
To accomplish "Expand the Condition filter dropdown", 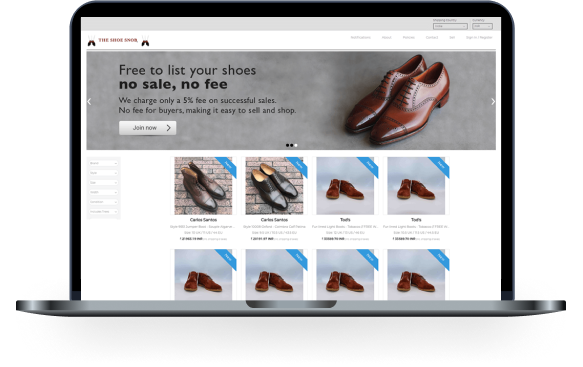I will pyautogui.click(x=103, y=202).
